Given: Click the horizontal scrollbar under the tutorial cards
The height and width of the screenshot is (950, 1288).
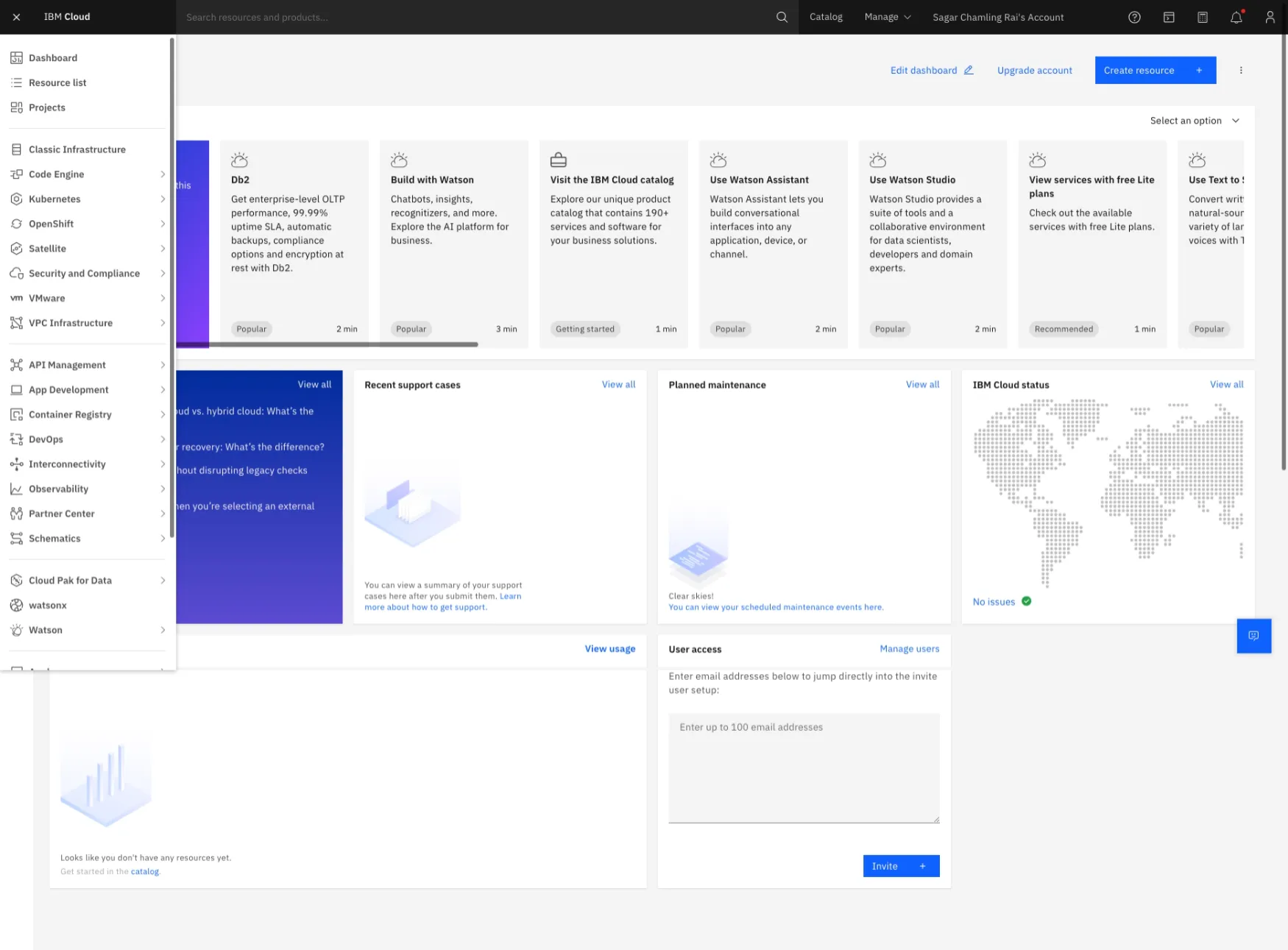Looking at the screenshot, I should coord(327,344).
